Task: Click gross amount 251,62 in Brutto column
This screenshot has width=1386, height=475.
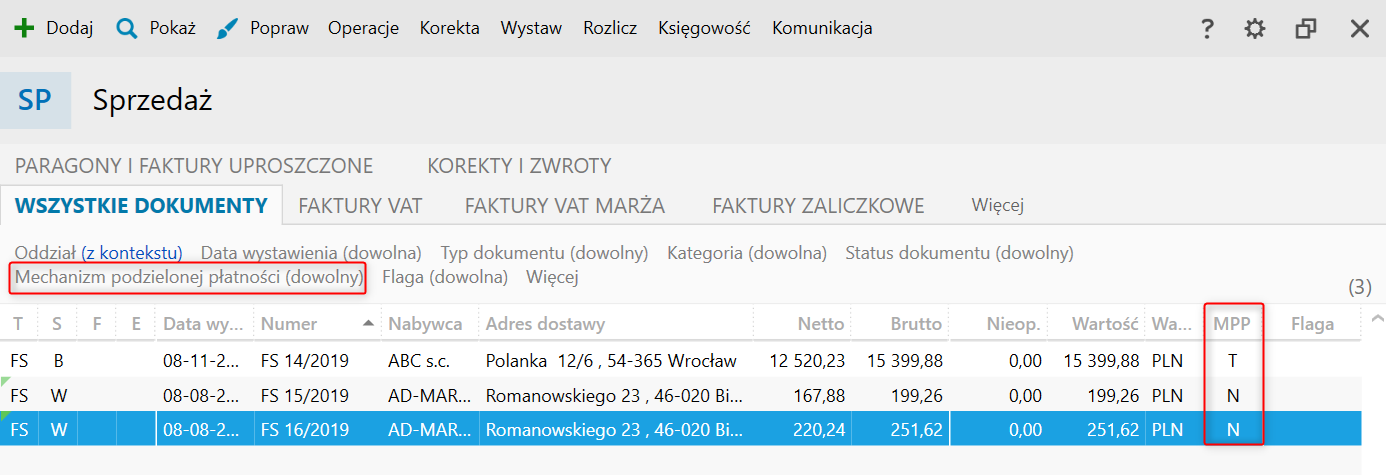Action: tap(919, 431)
